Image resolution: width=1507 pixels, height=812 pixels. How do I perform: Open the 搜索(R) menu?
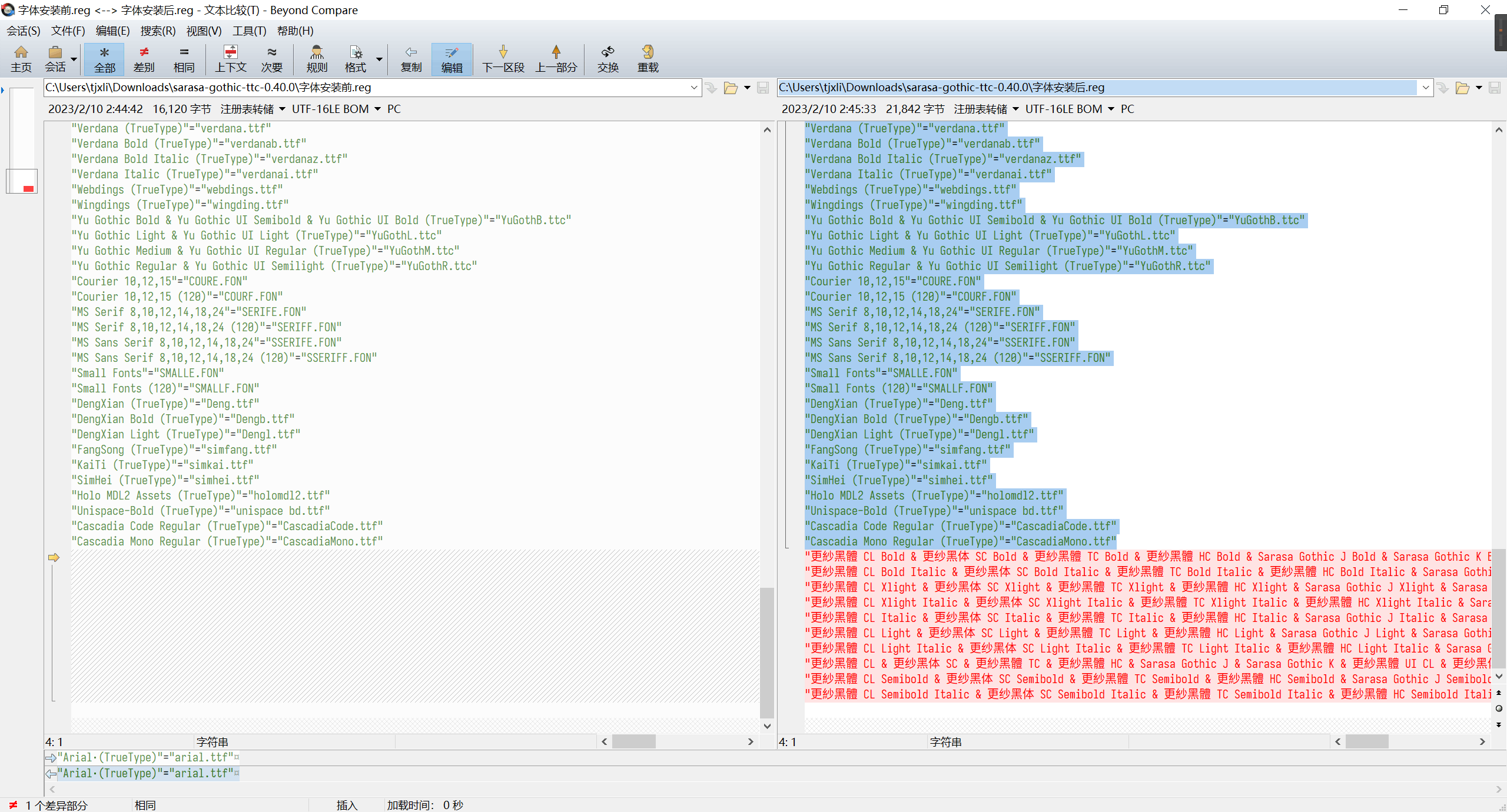(x=158, y=31)
